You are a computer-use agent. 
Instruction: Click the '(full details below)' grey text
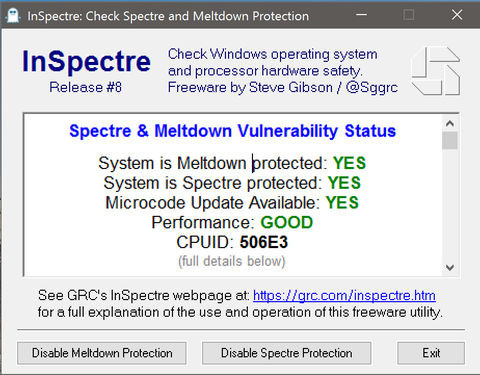coord(232,261)
